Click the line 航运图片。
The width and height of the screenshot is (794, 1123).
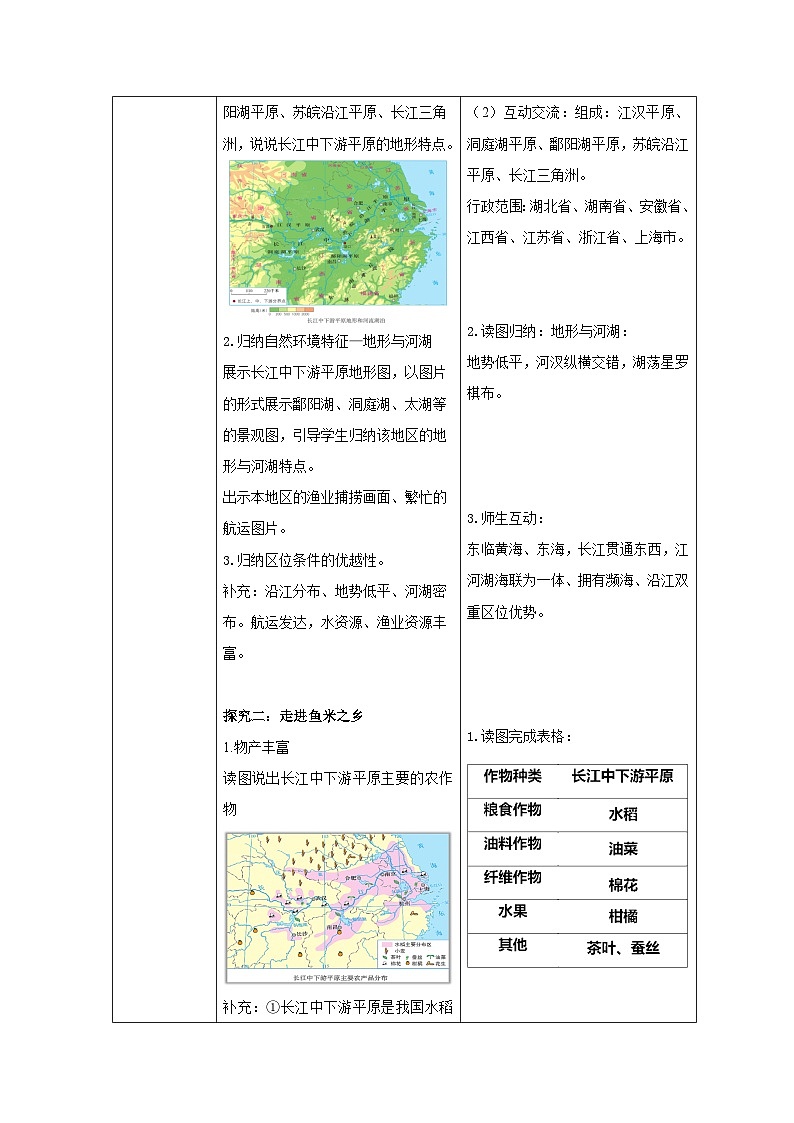(x=256, y=529)
